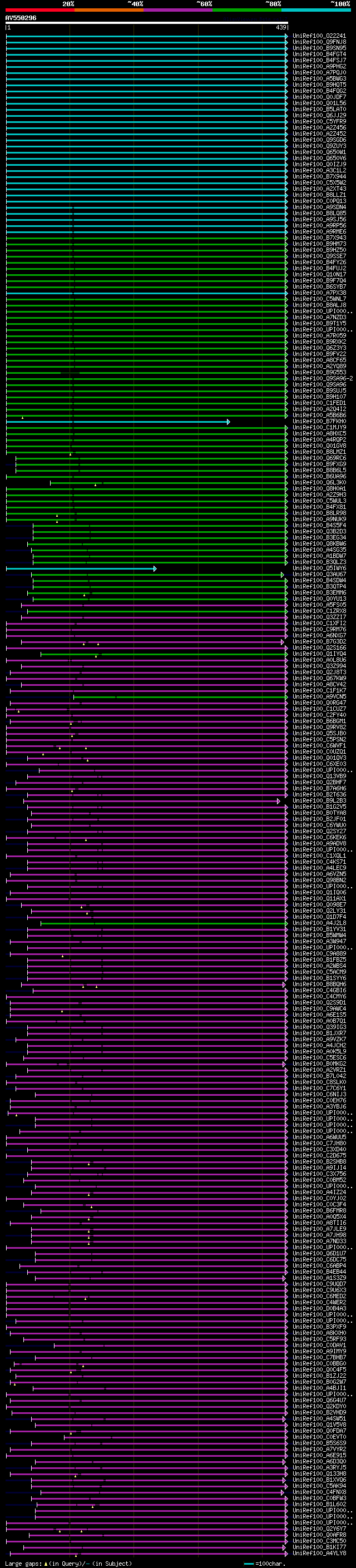
Task: Select label UniRef100_C5YFR9
Action: (x=319, y=122)
